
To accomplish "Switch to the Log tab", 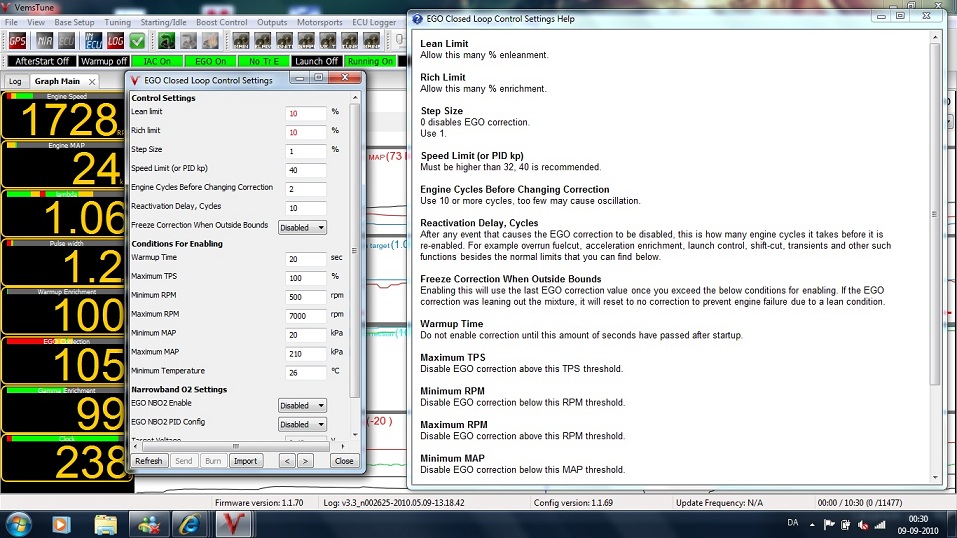I will coord(15,81).
